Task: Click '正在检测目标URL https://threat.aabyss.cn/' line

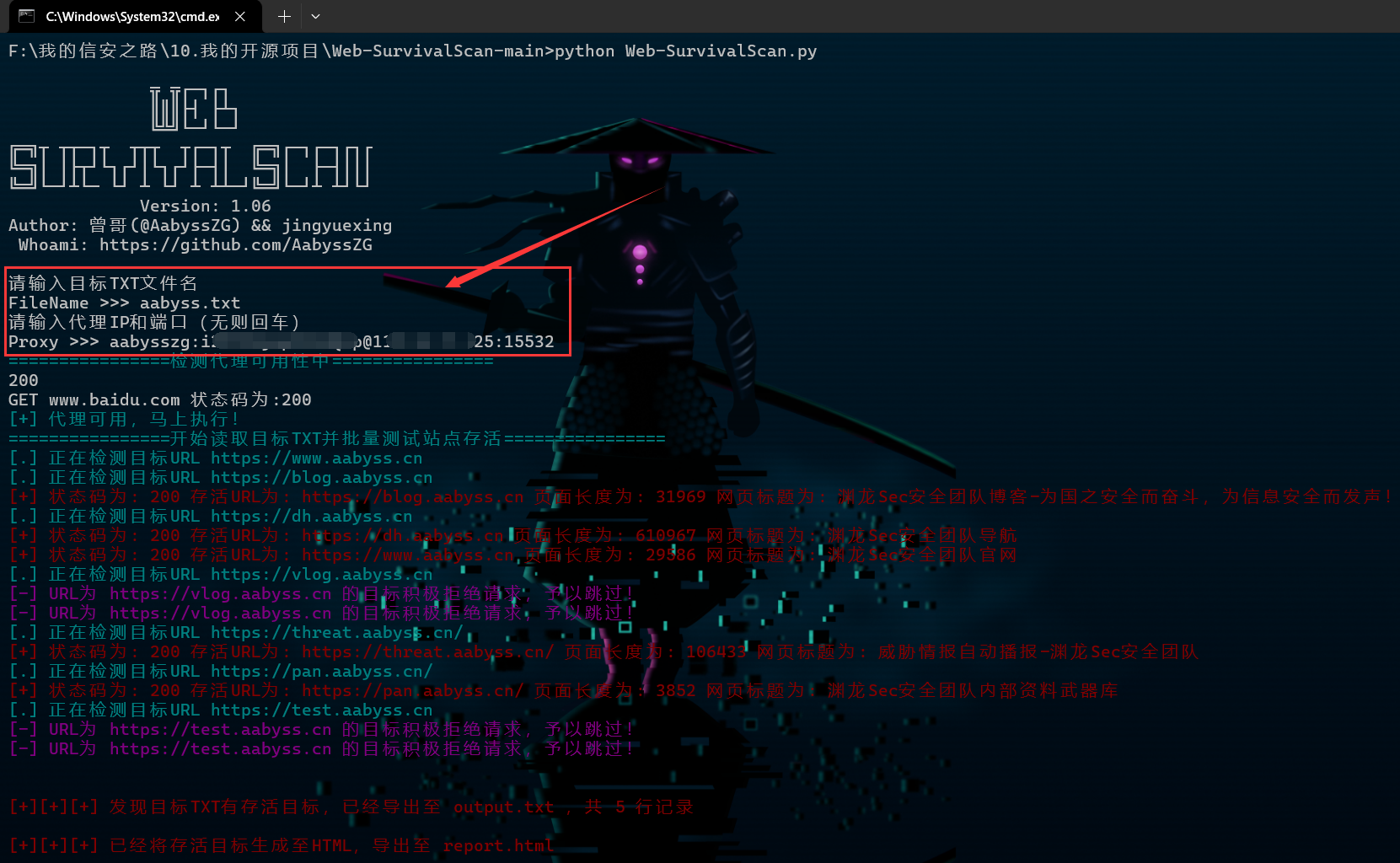Action: coord(236,632)
